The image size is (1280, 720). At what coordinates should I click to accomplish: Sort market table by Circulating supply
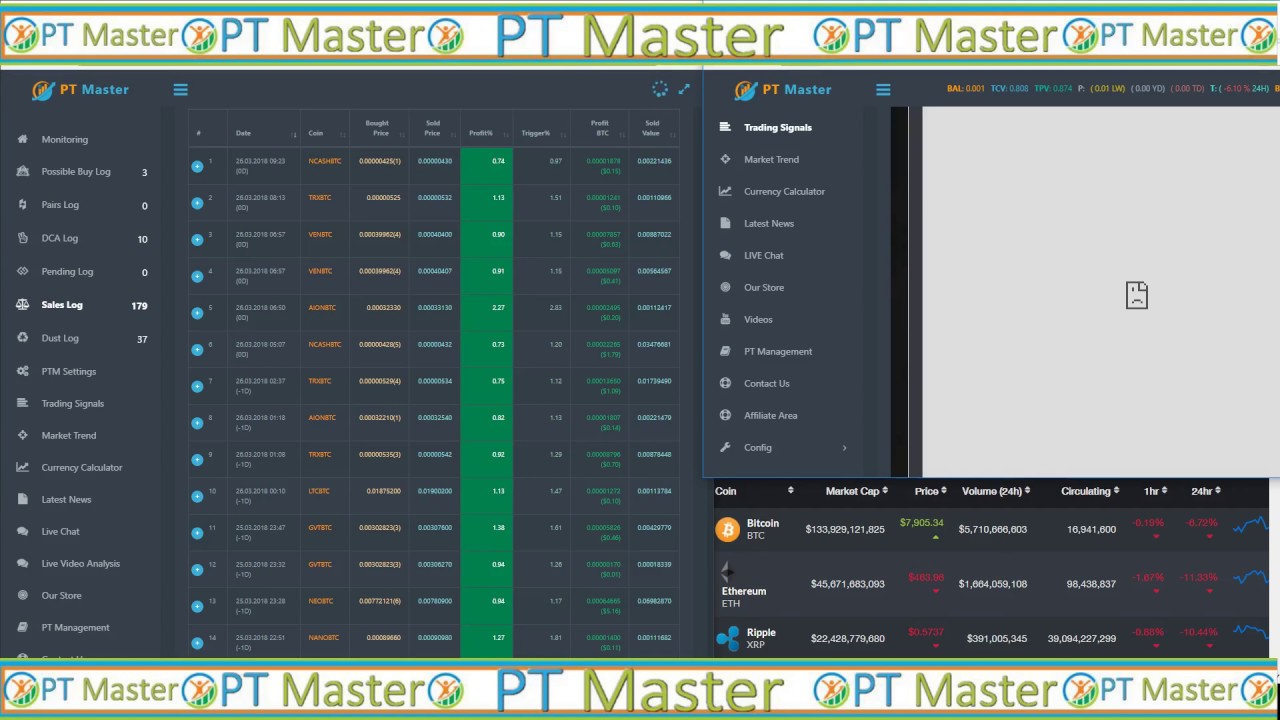(1091, 491)
